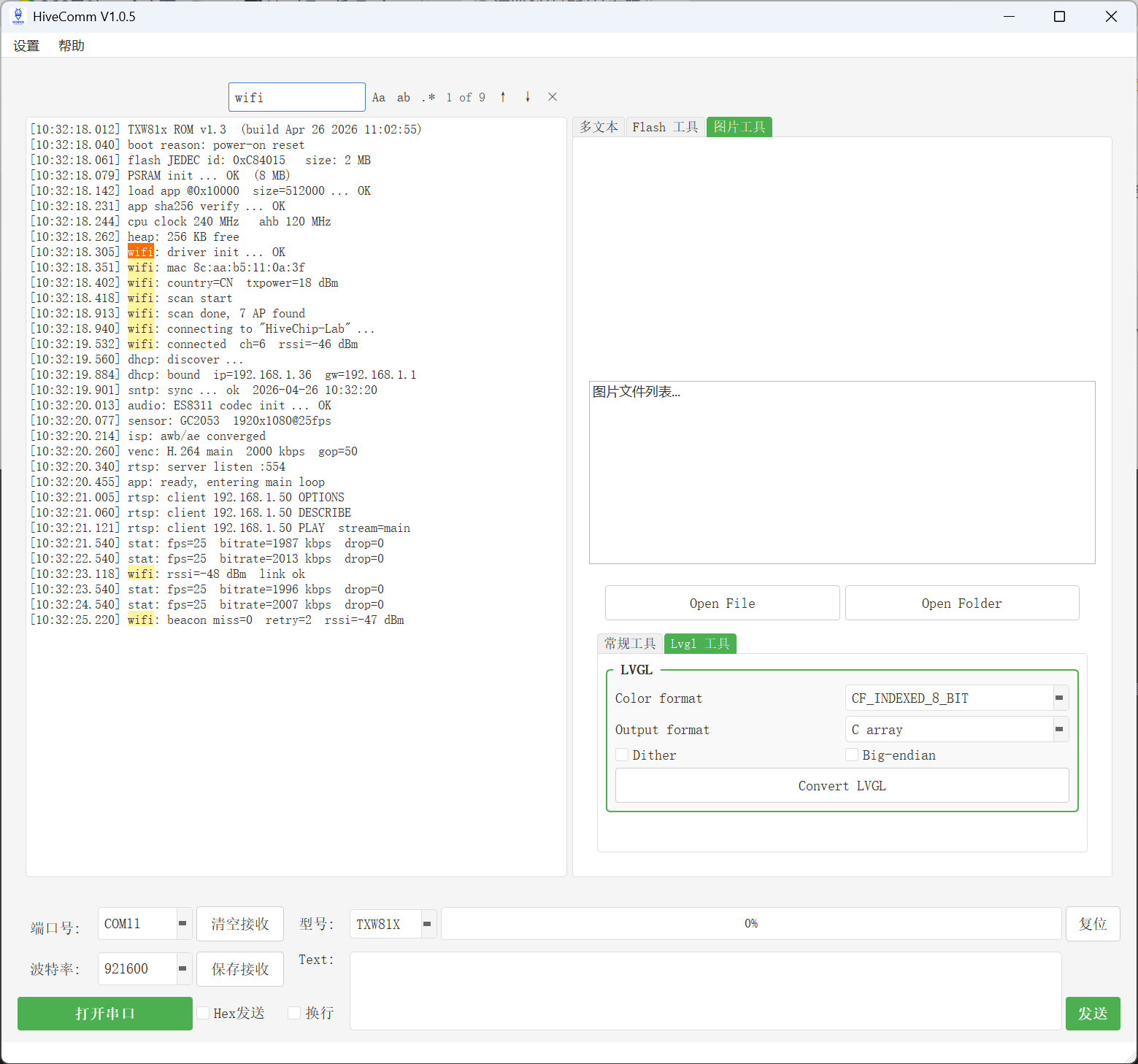Toggle whole word (ab) search option
Viewport: 1138px width, 1064px height.
coord(404,97)
